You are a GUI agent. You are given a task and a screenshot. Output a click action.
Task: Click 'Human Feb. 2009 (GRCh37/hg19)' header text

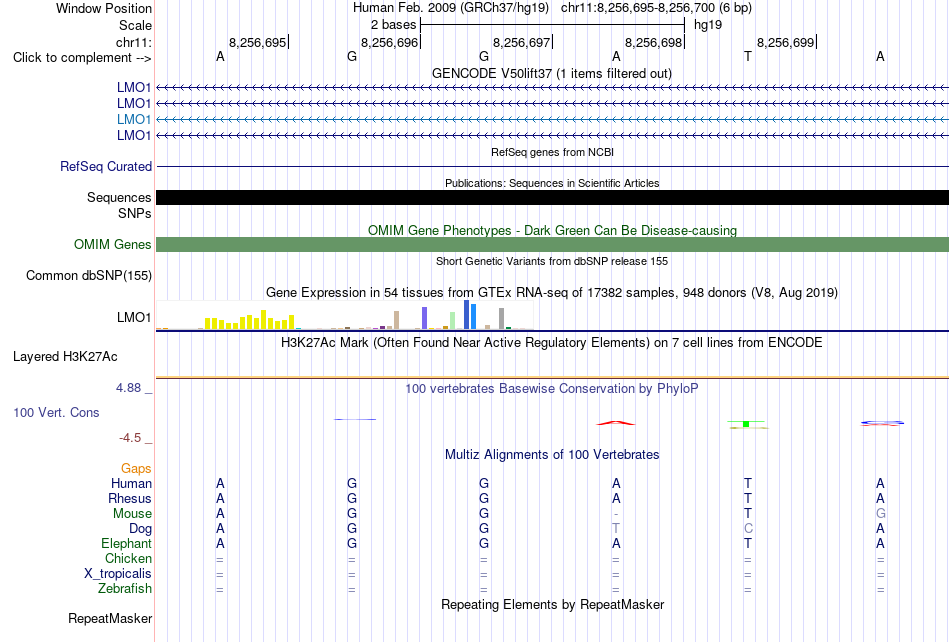tap(451, 8)
